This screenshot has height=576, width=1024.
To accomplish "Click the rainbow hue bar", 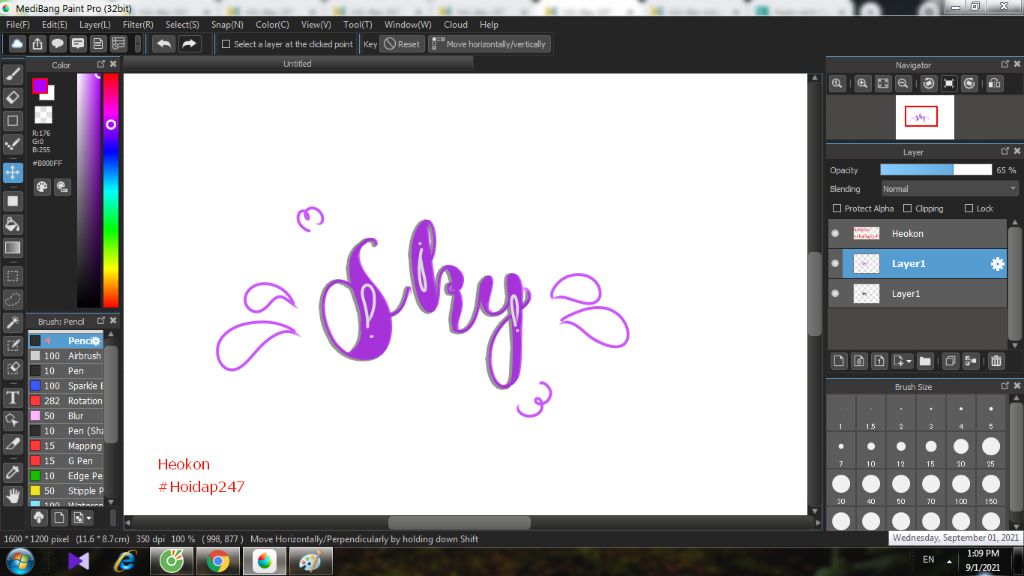I will pos(111,190).
